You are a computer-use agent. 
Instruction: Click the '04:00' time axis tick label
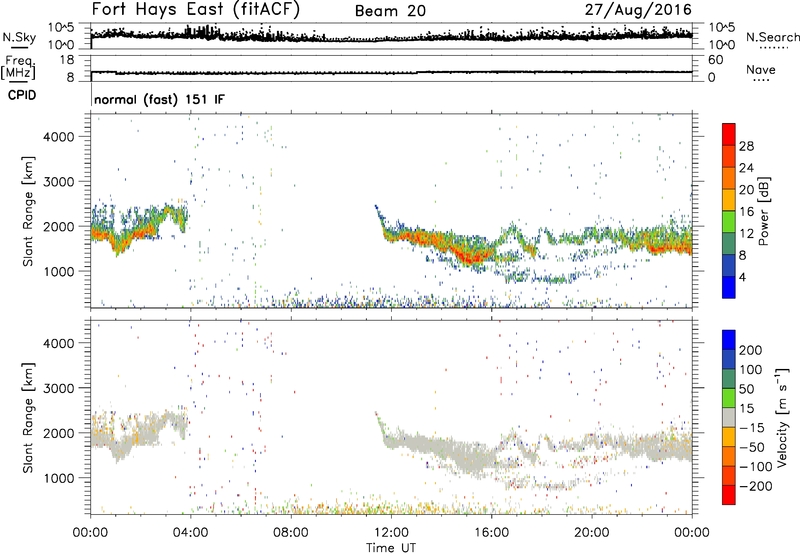pos(191,533)
